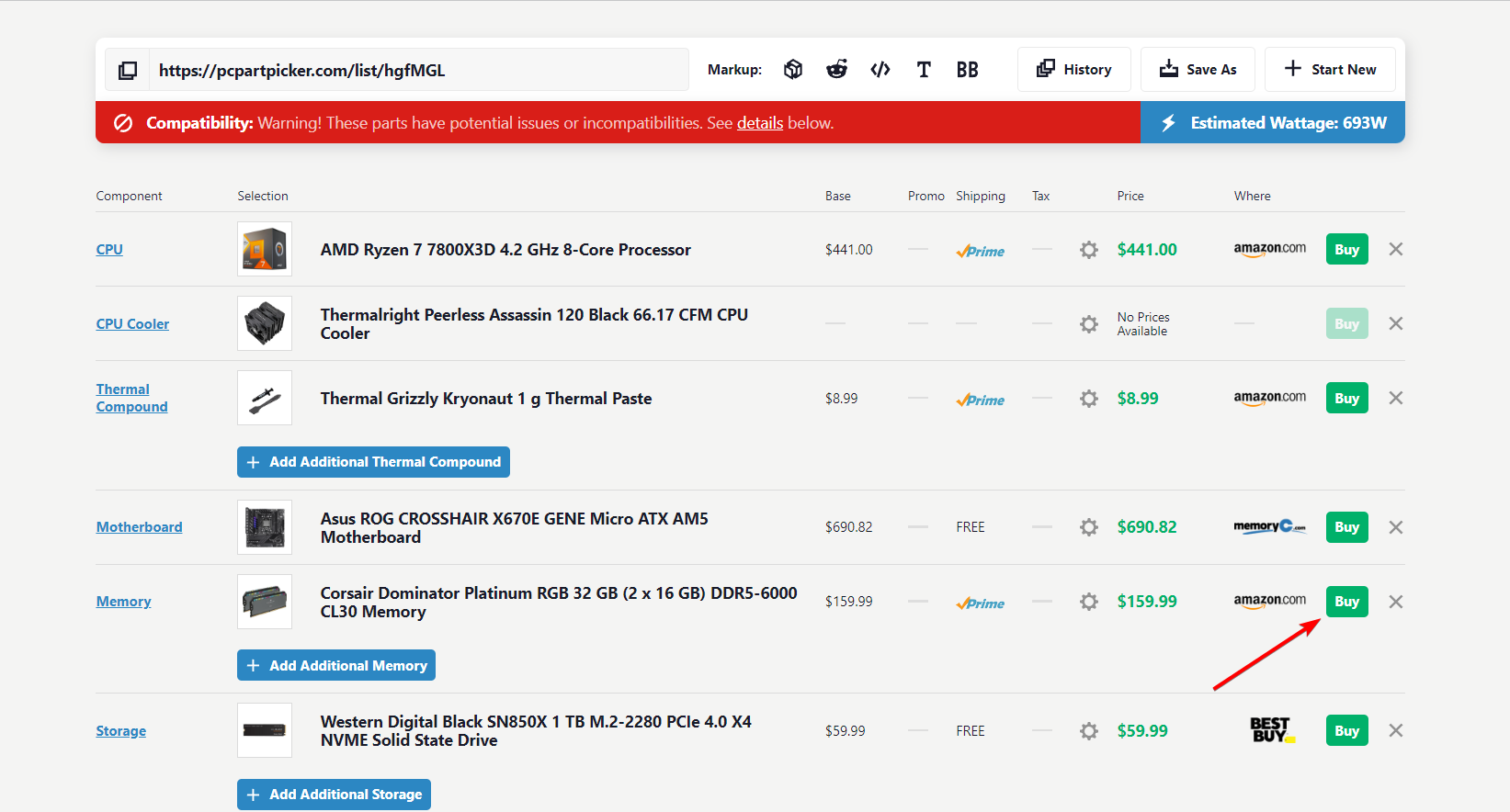Image resolution: width=1510 pixels, height=812 pixels.
Task: Open the Thermal Compound category link
Action: [131, 398]
